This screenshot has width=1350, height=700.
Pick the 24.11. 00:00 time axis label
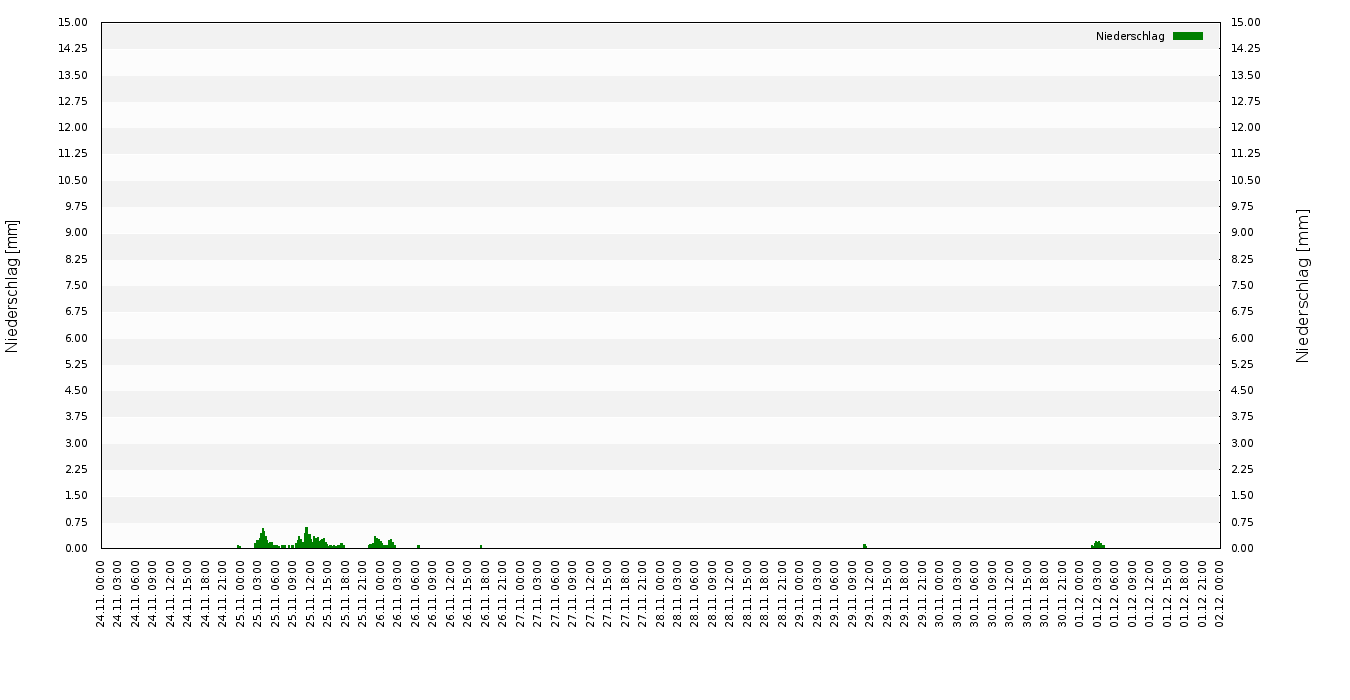tap(101, 595)
